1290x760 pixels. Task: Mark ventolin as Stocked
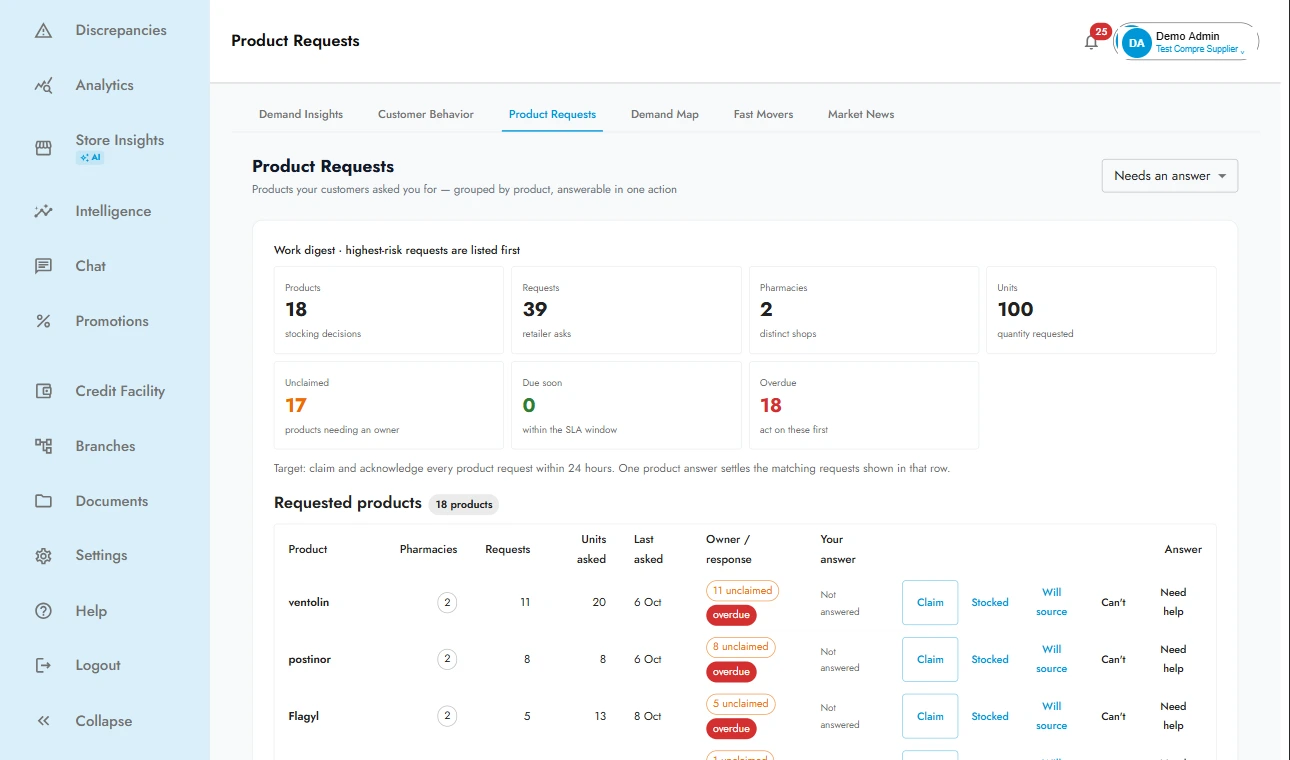pos(990,603)
